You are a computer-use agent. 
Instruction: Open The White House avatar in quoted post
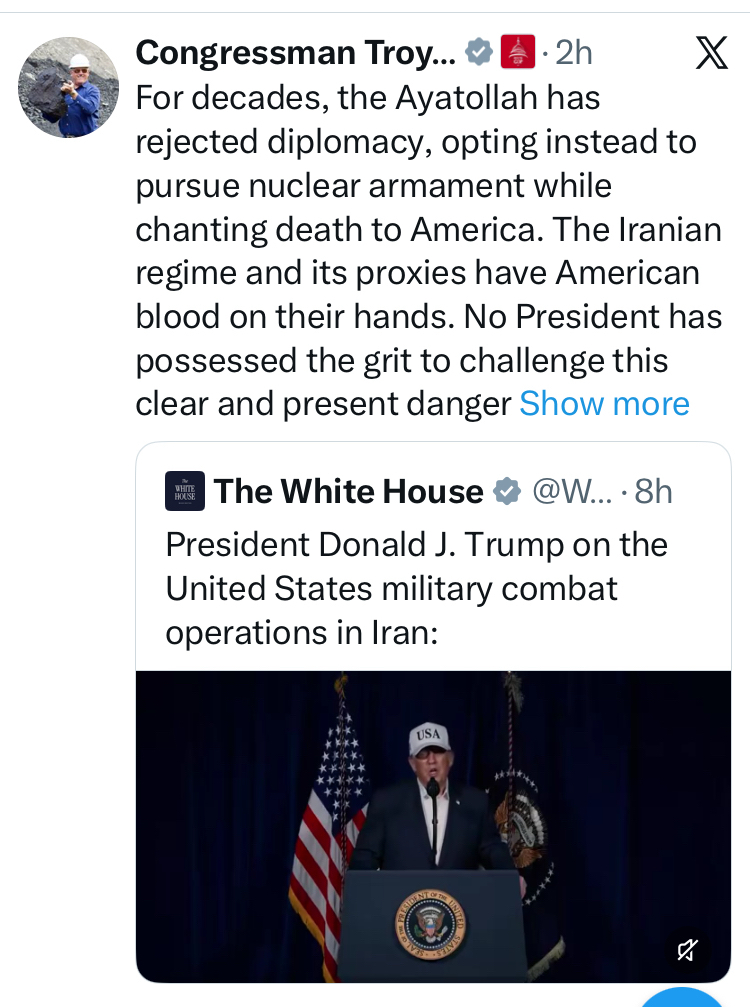185,491
